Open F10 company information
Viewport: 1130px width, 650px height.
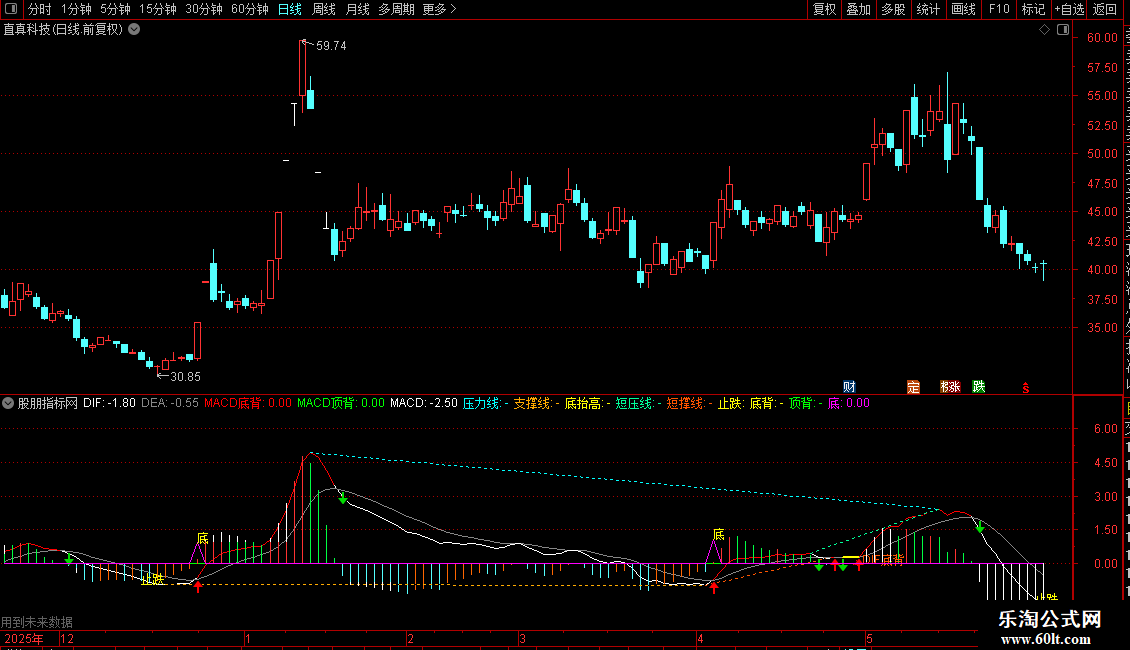[998, 9]
